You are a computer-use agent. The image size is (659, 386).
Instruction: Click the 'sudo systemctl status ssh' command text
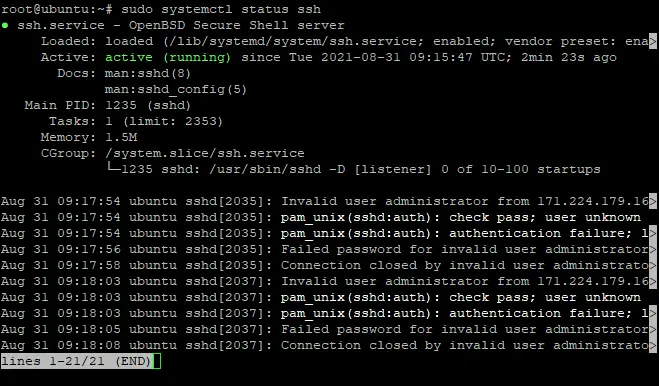point(221,9)
